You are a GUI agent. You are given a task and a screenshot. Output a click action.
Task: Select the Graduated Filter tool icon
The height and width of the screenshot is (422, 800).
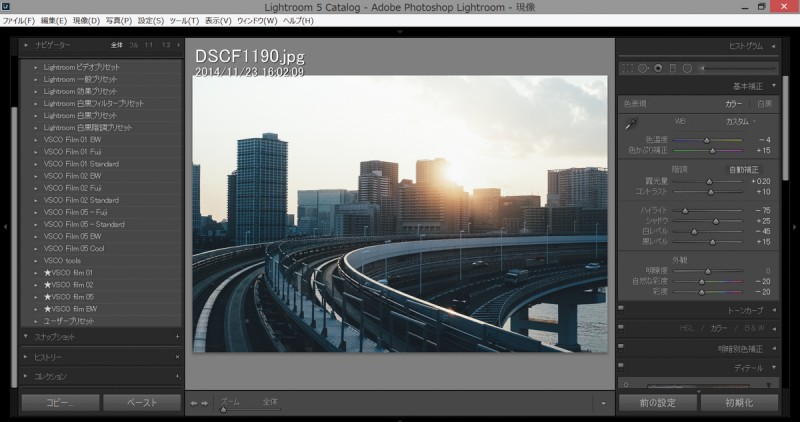click(672, 68)
